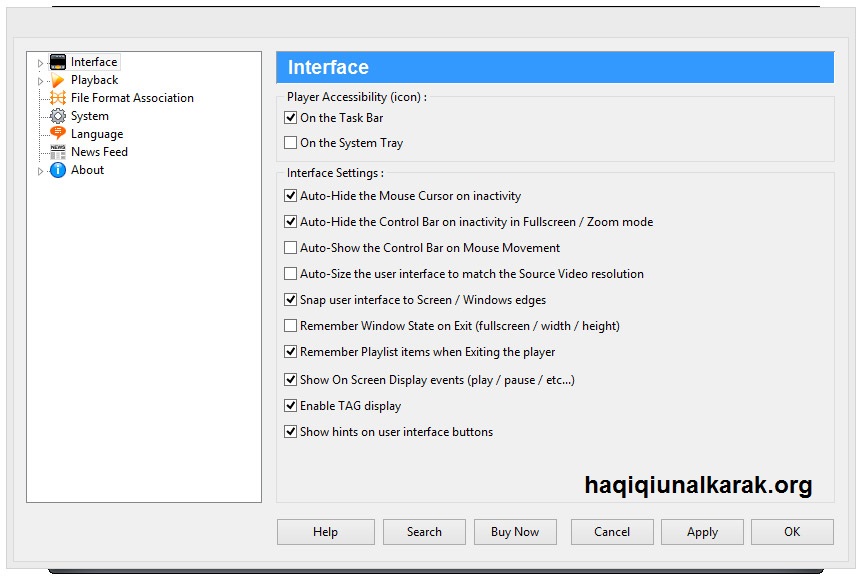Click the Help button
The height and width of the screenshot is (578, 861).
point(326,532)
